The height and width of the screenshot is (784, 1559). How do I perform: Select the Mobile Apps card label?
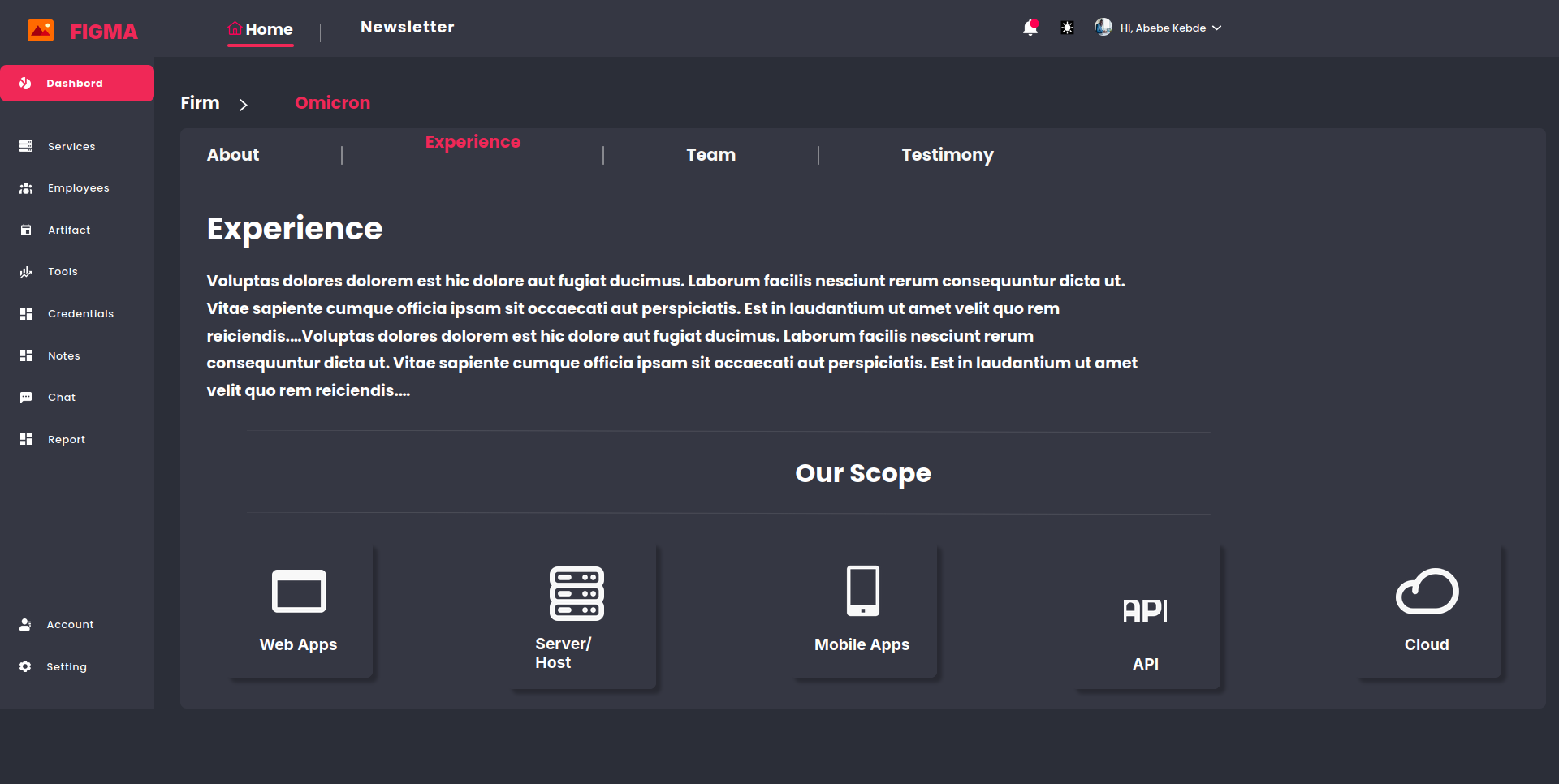tap(862, 644)
